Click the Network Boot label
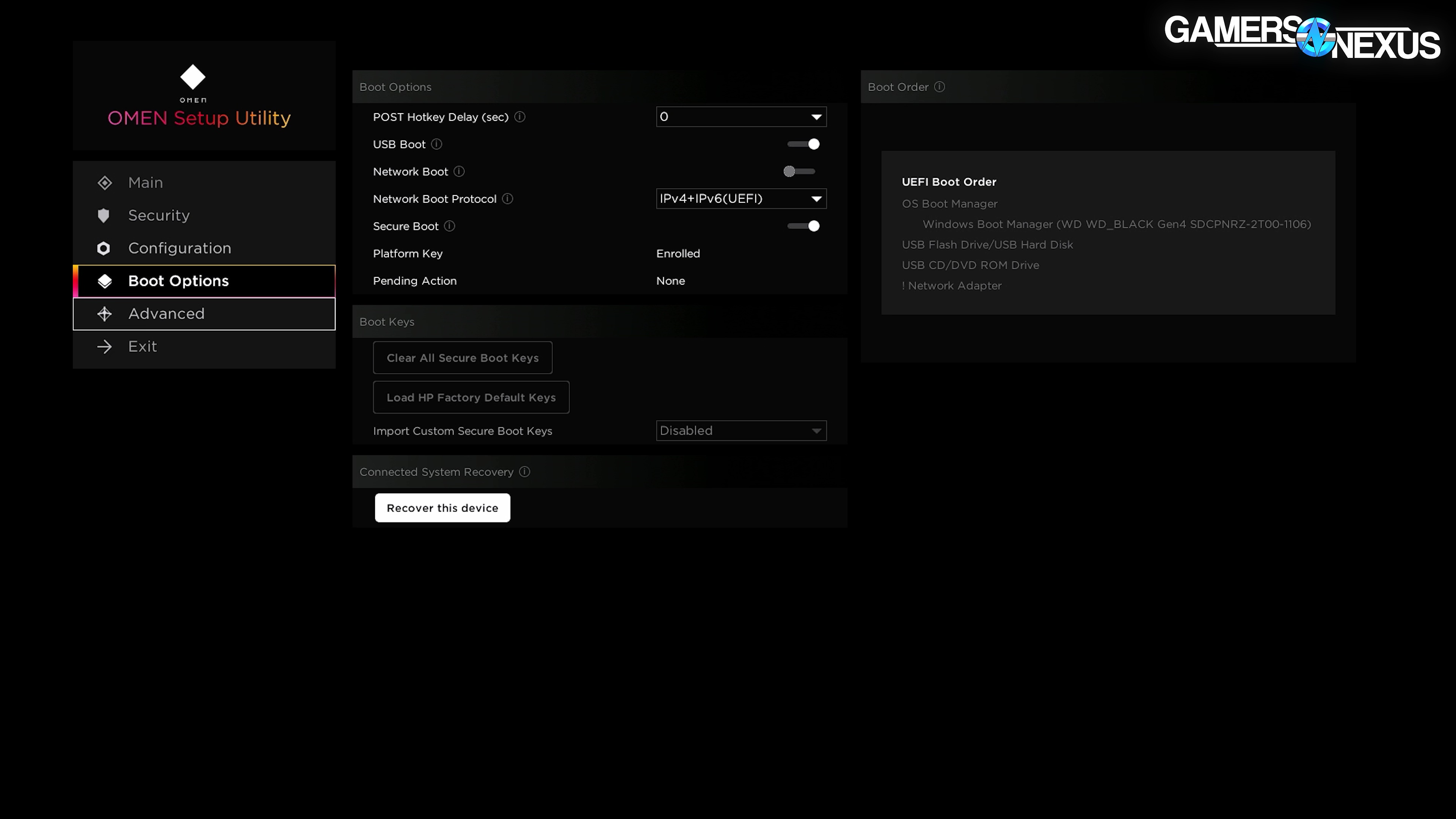 tap(410, 171)
